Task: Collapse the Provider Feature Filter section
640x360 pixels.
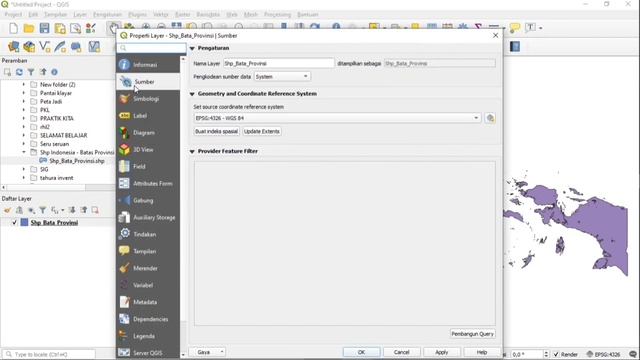Action: [x=192, y=151]
